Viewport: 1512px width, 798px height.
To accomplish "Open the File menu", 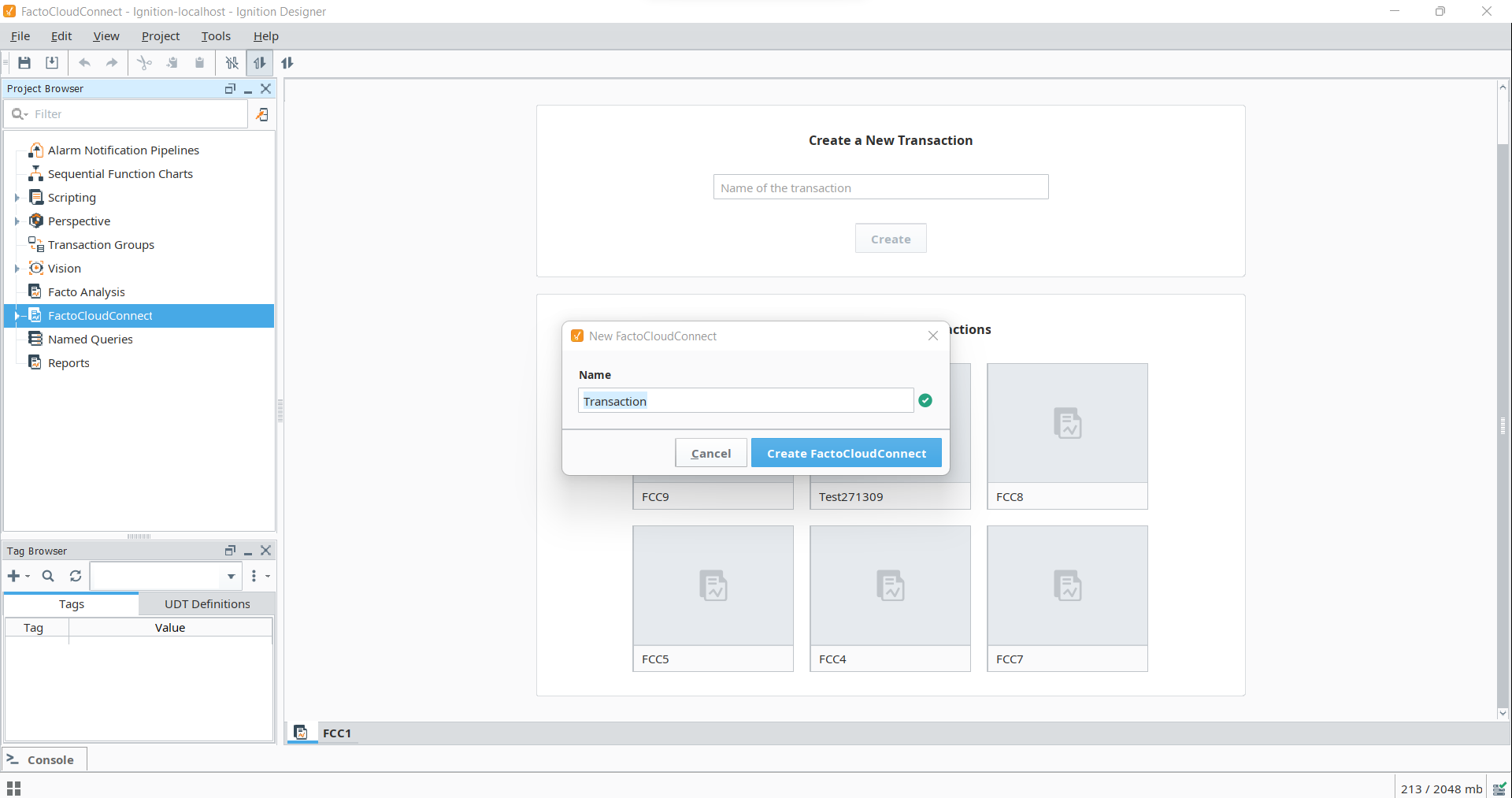I will (20, 36).
